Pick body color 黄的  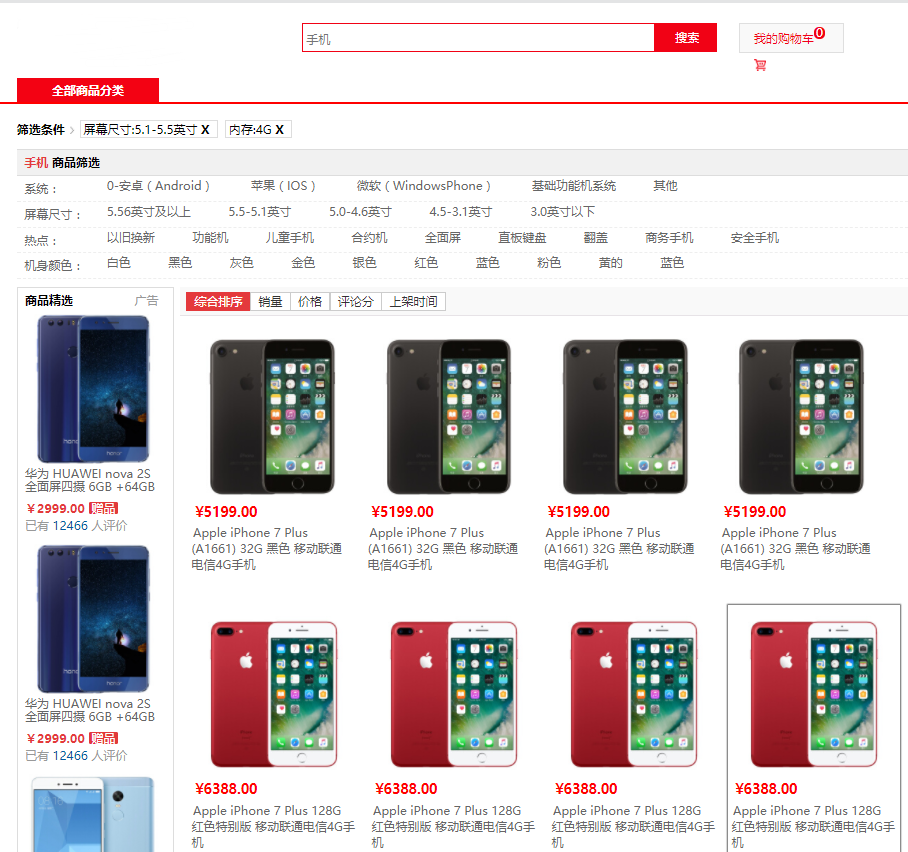click(x=610, y=263)
